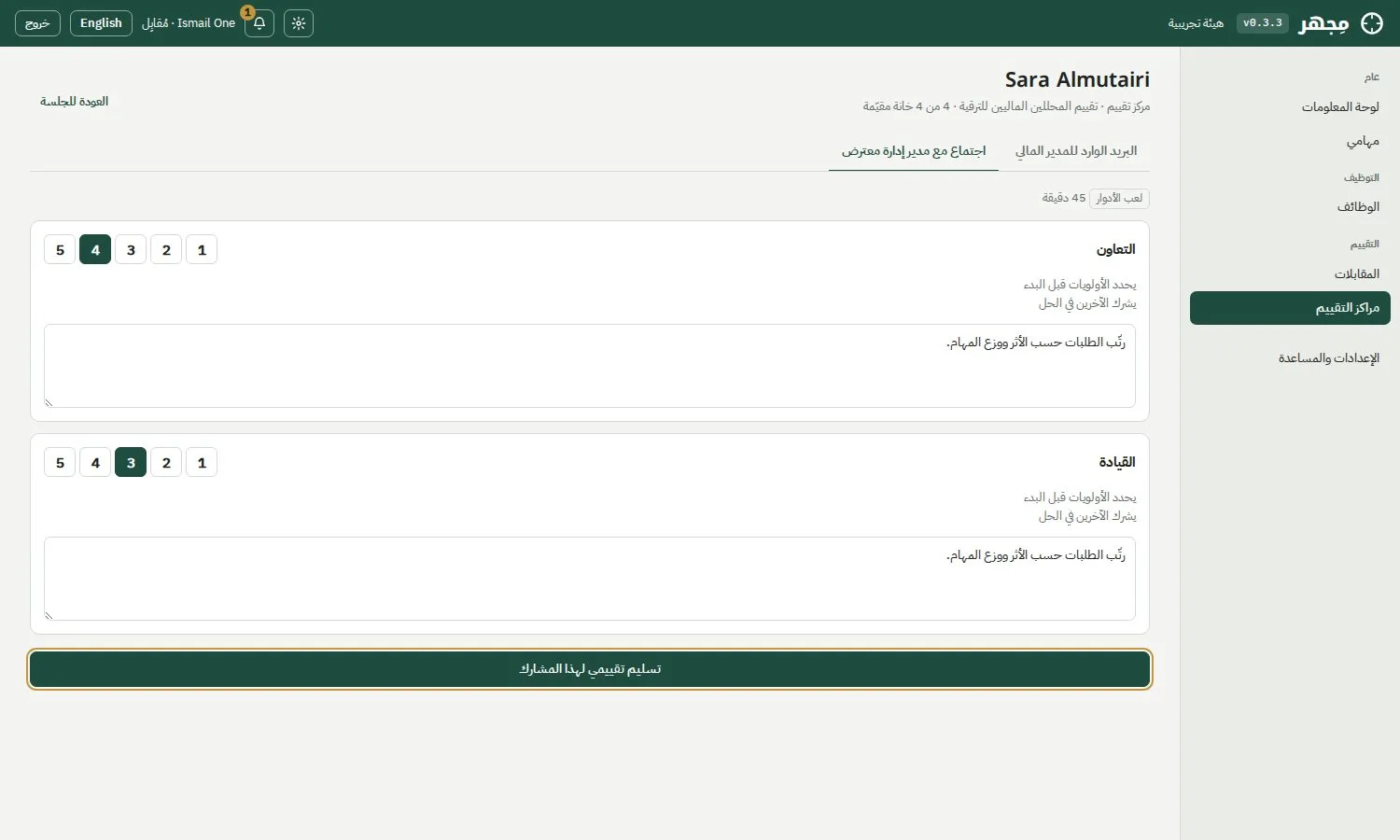Follow the العودة للجلسة link
This screenshot has height=840, width=1400.
point(74,102)
